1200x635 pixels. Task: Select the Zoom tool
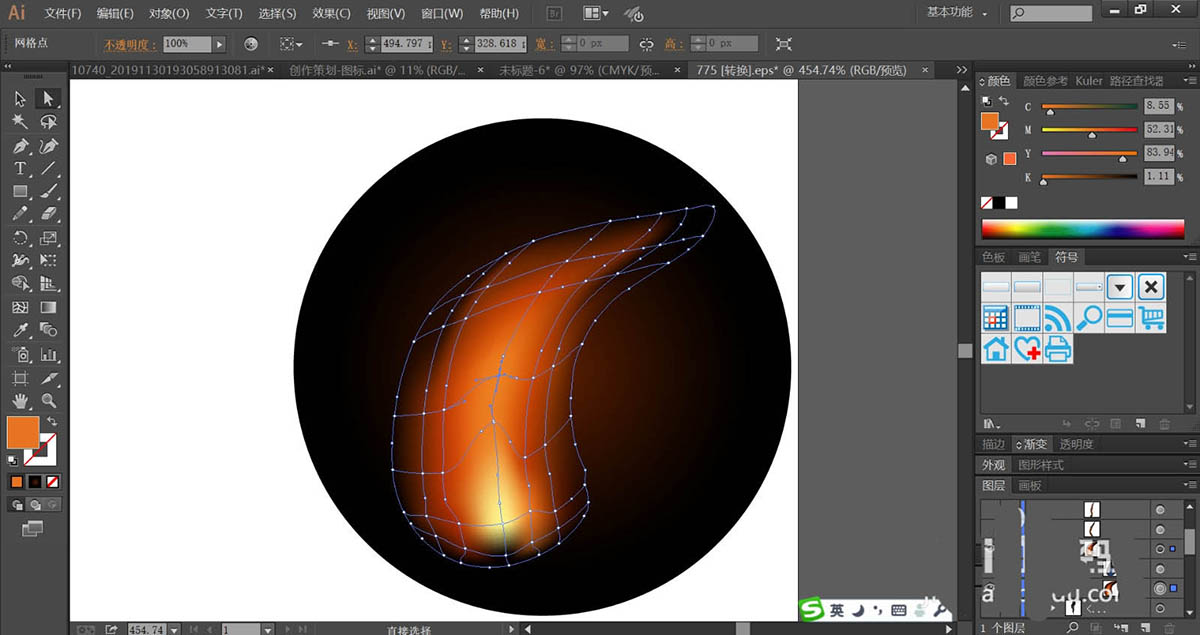pos(48,401)
